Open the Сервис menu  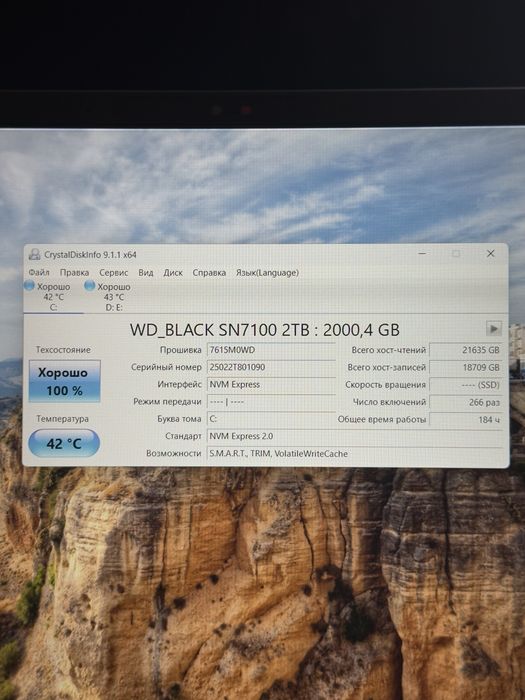pos(113,272)
